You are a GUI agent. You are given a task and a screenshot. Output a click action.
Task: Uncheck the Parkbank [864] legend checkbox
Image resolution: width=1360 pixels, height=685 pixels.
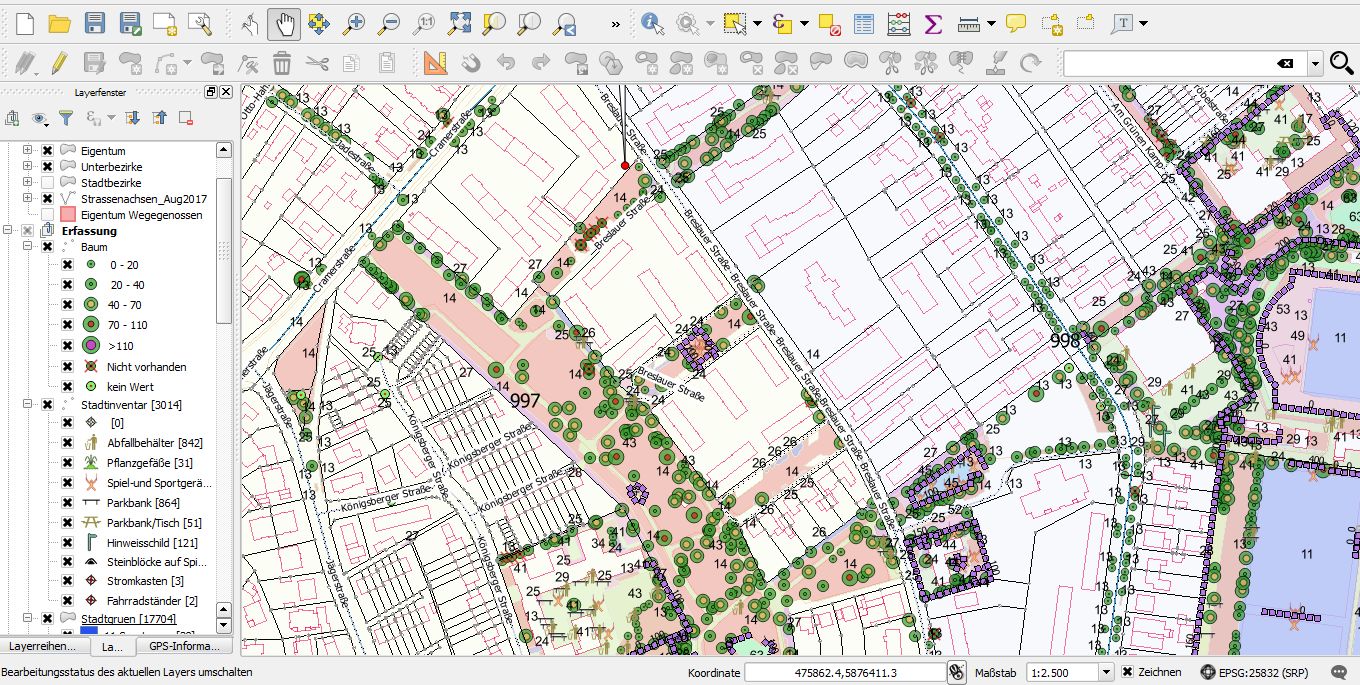point(67,502)
